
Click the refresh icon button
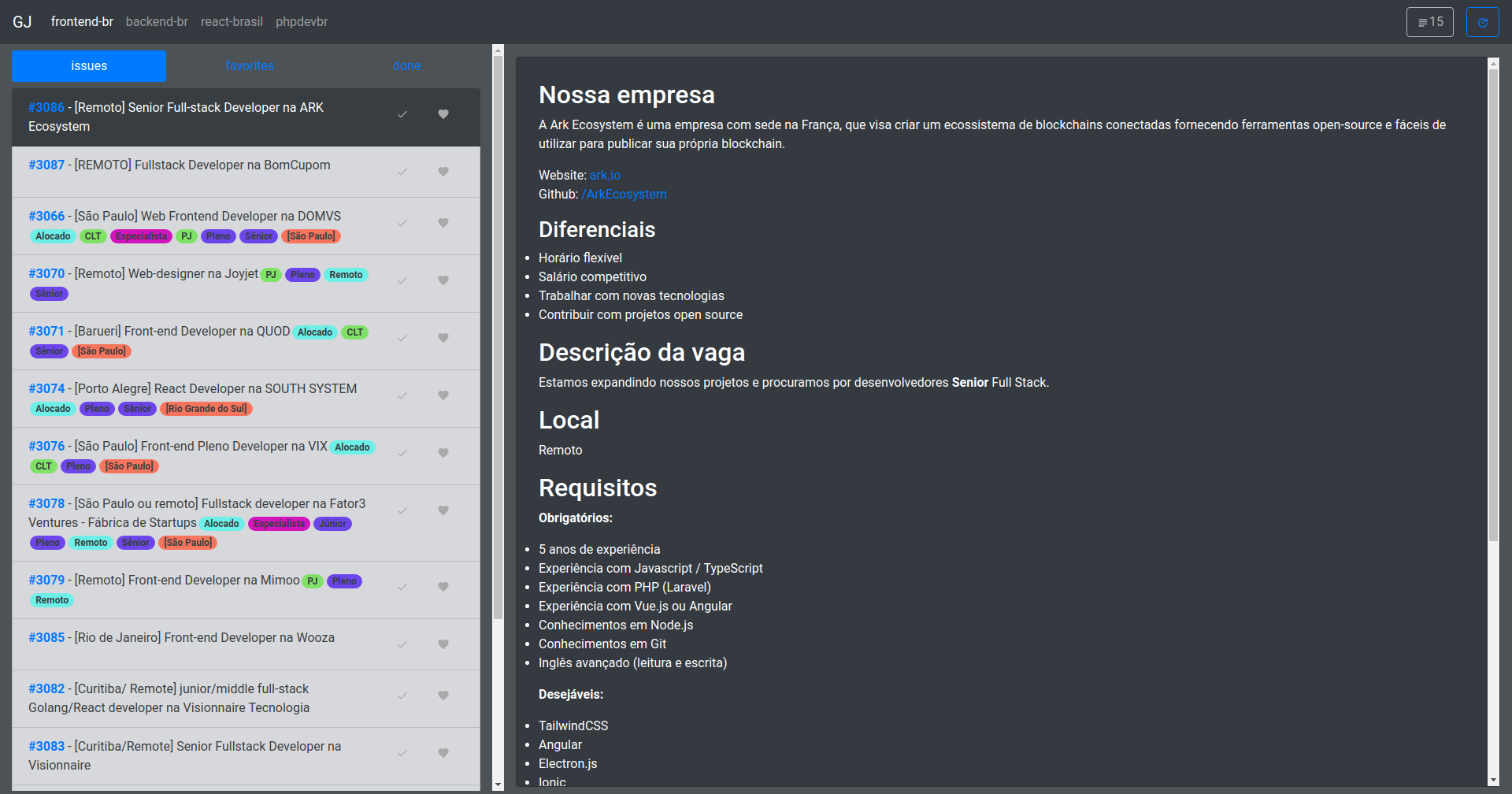coord(1482,22)
